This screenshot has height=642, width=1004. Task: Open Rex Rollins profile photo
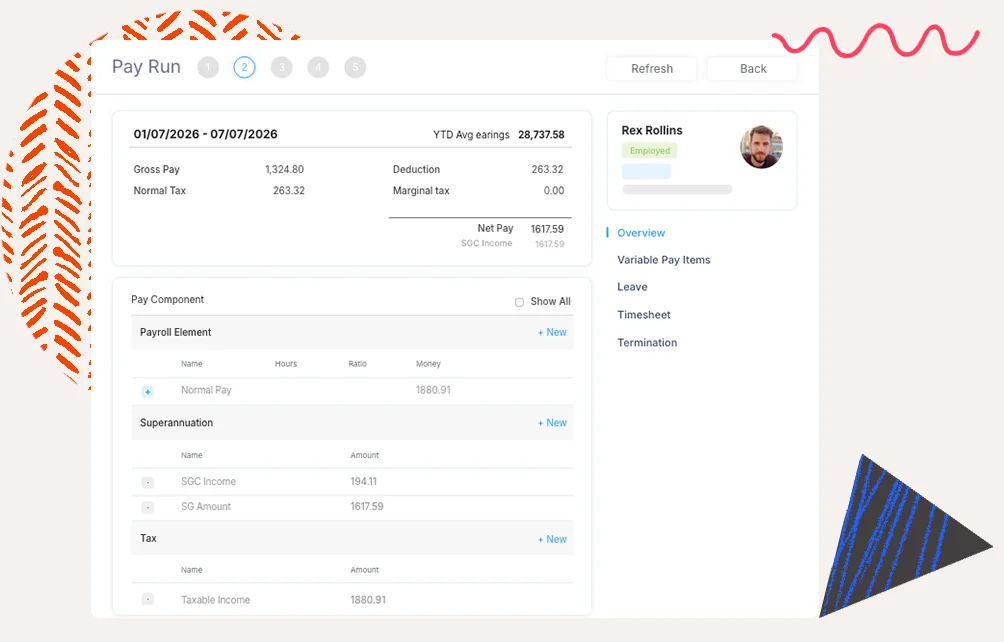761,148
